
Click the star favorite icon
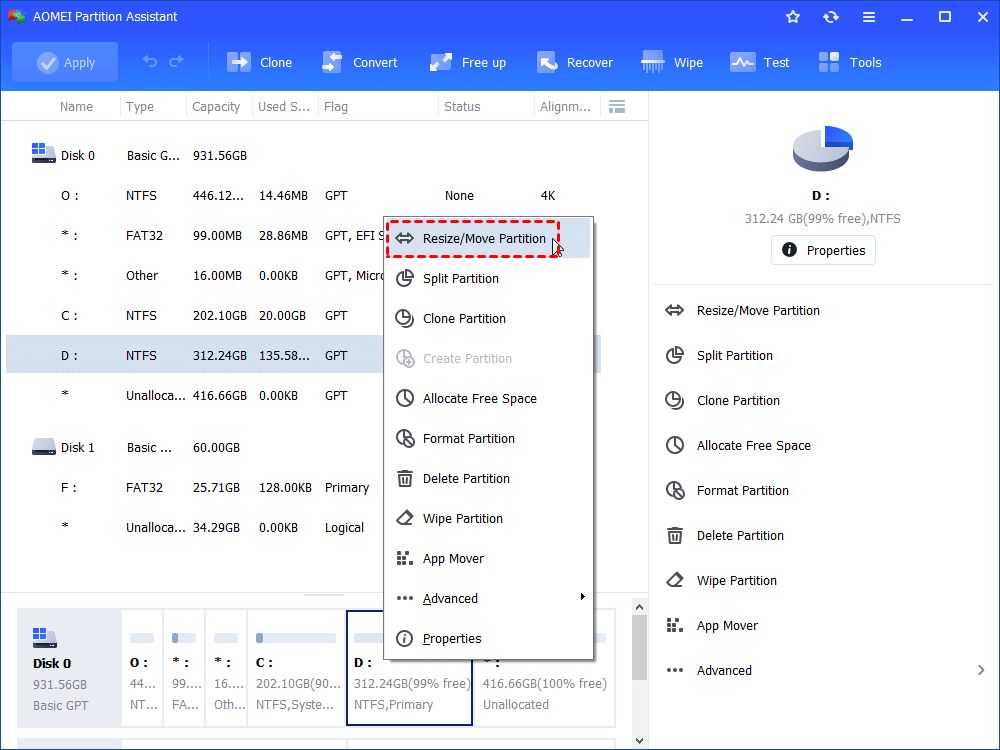coord(792,16)
